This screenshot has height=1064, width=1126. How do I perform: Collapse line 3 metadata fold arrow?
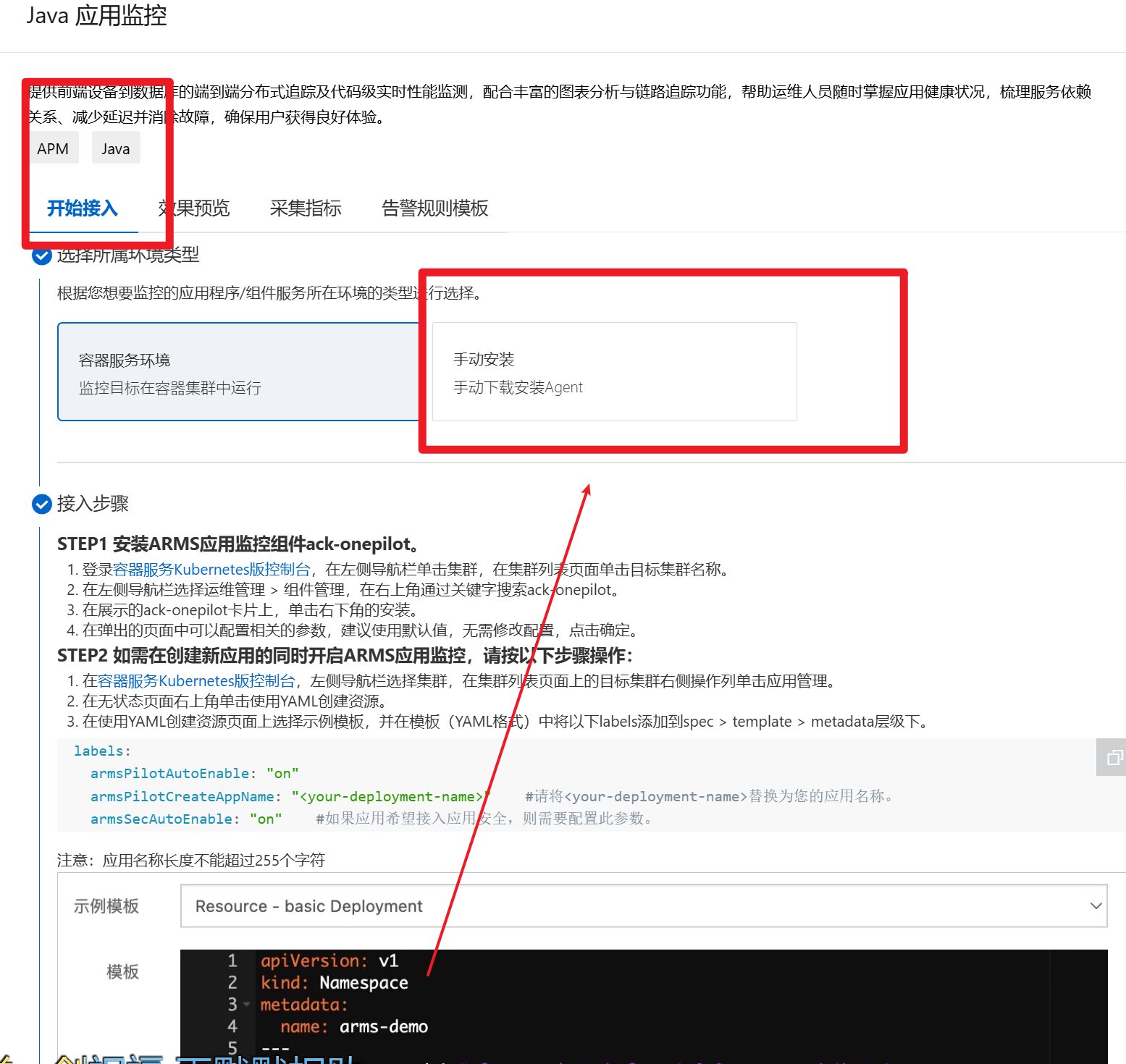pos(247,1005)
